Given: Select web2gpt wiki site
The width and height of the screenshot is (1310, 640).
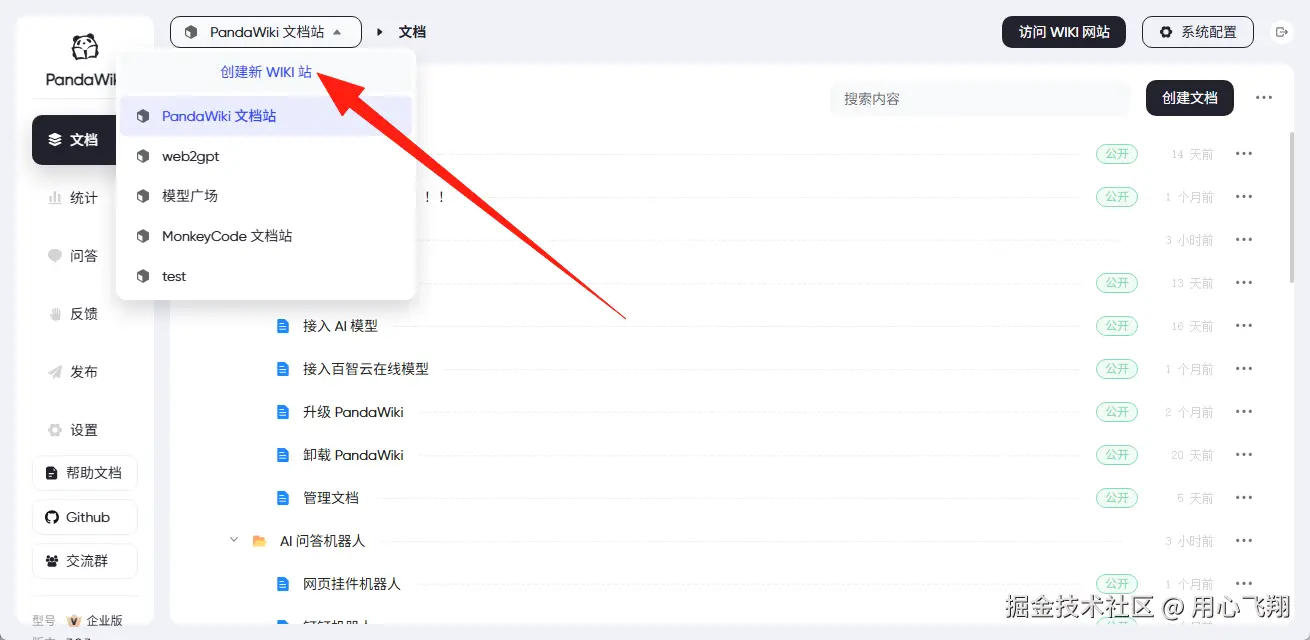Looking at the screenshot, I should (x=266, y=156).
